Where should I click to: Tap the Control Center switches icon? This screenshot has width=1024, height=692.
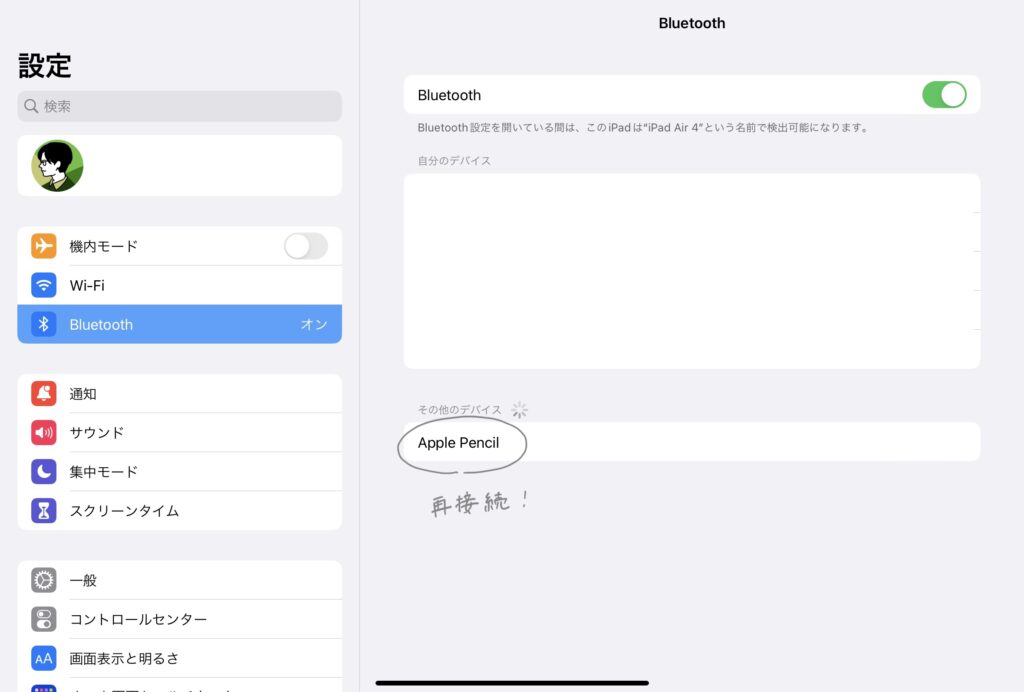pyautogui.click(x=44, y=619)
